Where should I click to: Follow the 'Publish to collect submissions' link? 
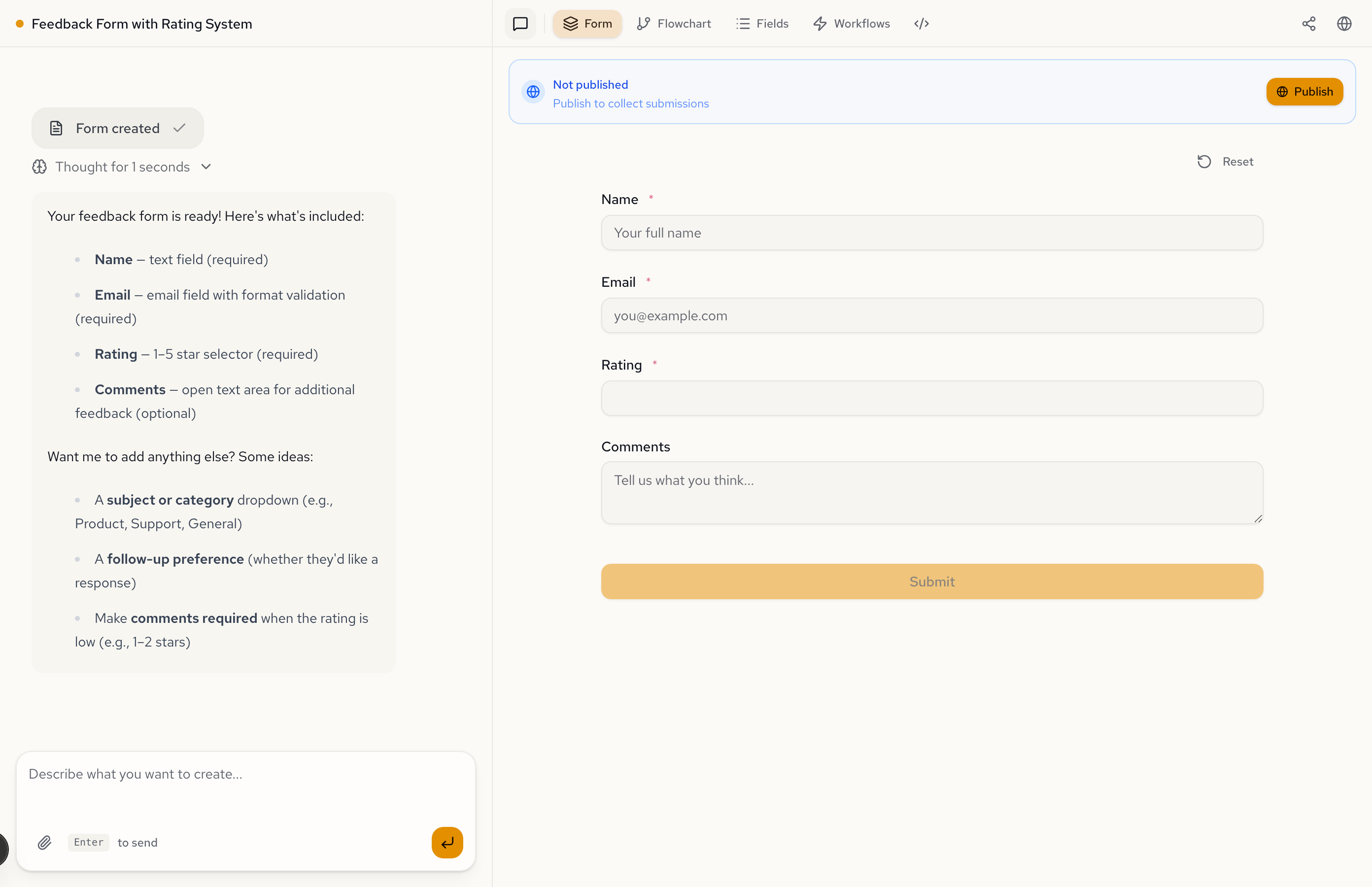coord(631,103)
